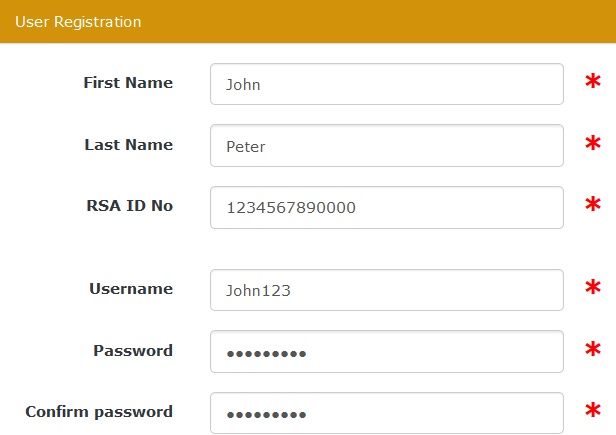Click the "RSA ID No" label
The image size is (616, 435).
pyautogui.click(x=130, y=206)
